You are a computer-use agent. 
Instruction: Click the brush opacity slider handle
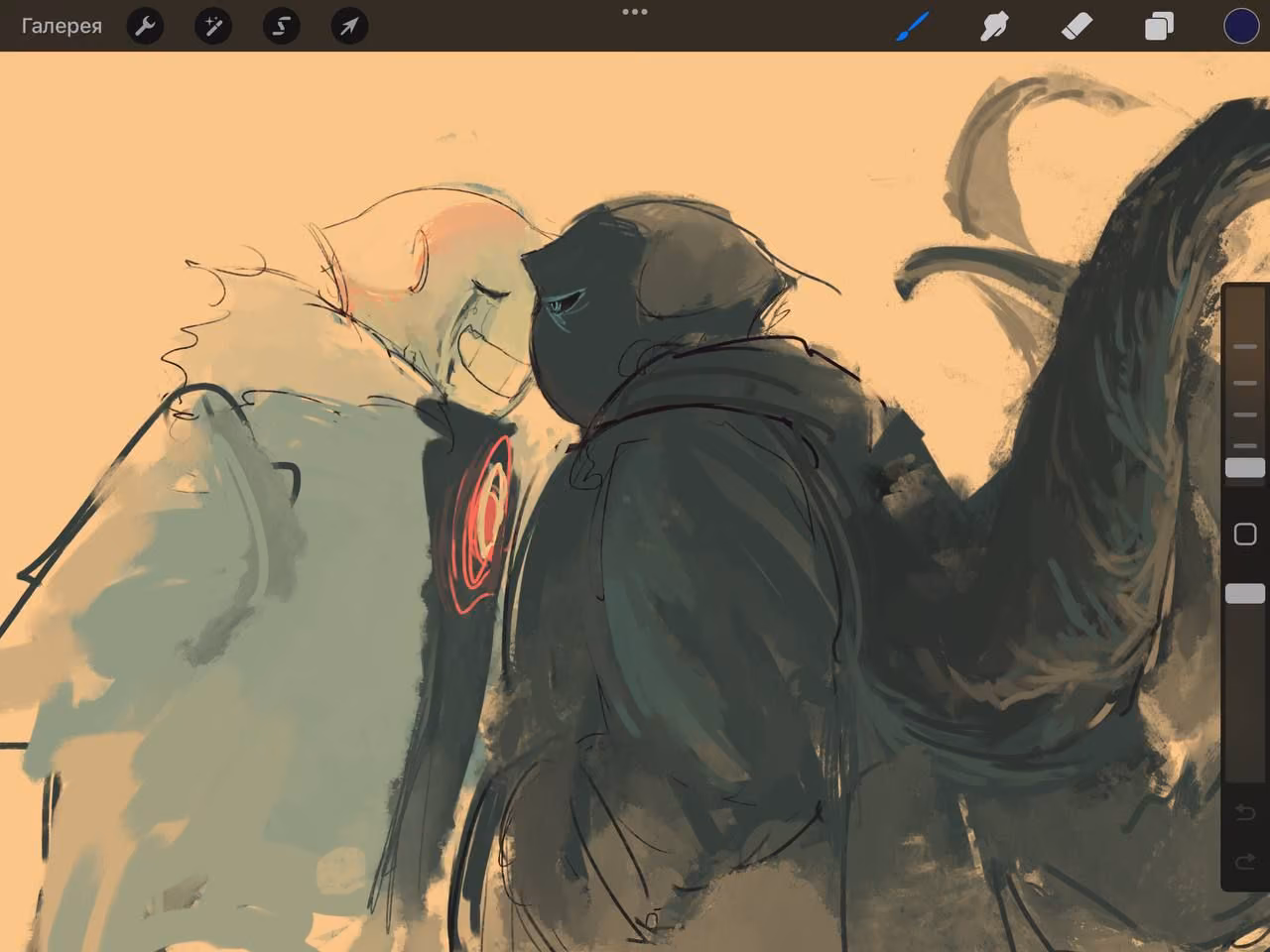coord(1245,593)
